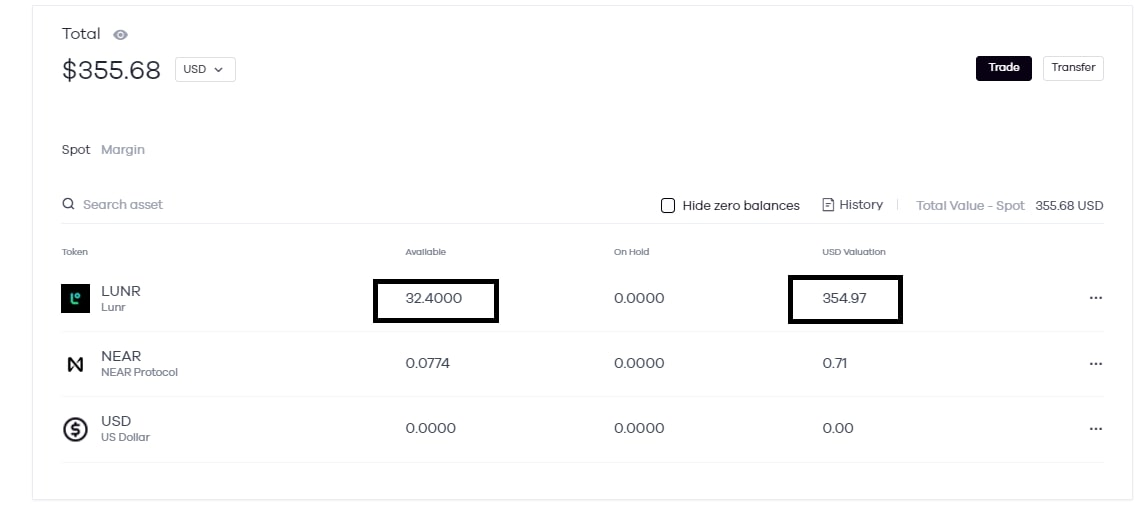Toggle total balance visibility eye icon
Screen dimensions: 1146x511
(x=120, y=35)
